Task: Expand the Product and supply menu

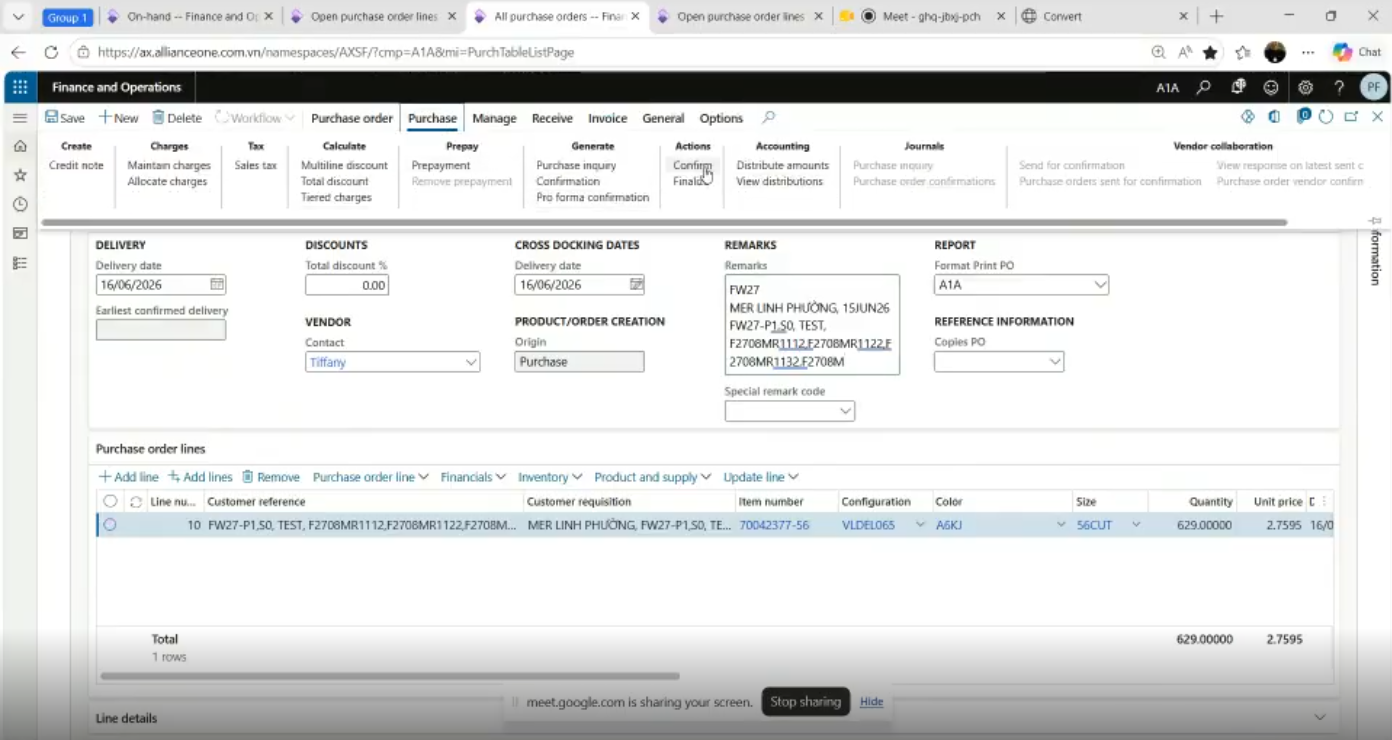Action: point(652,477)
